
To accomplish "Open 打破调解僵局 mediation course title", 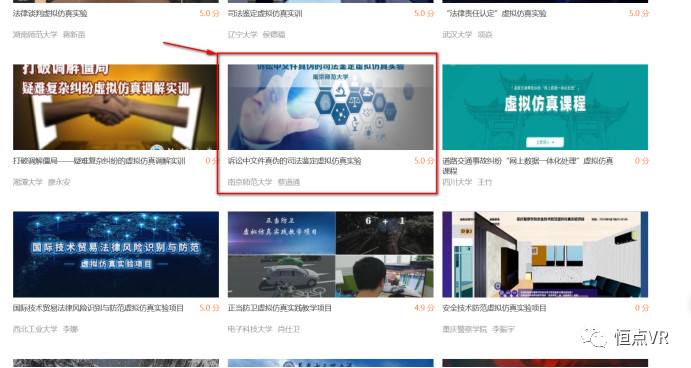I will point(99,161).
